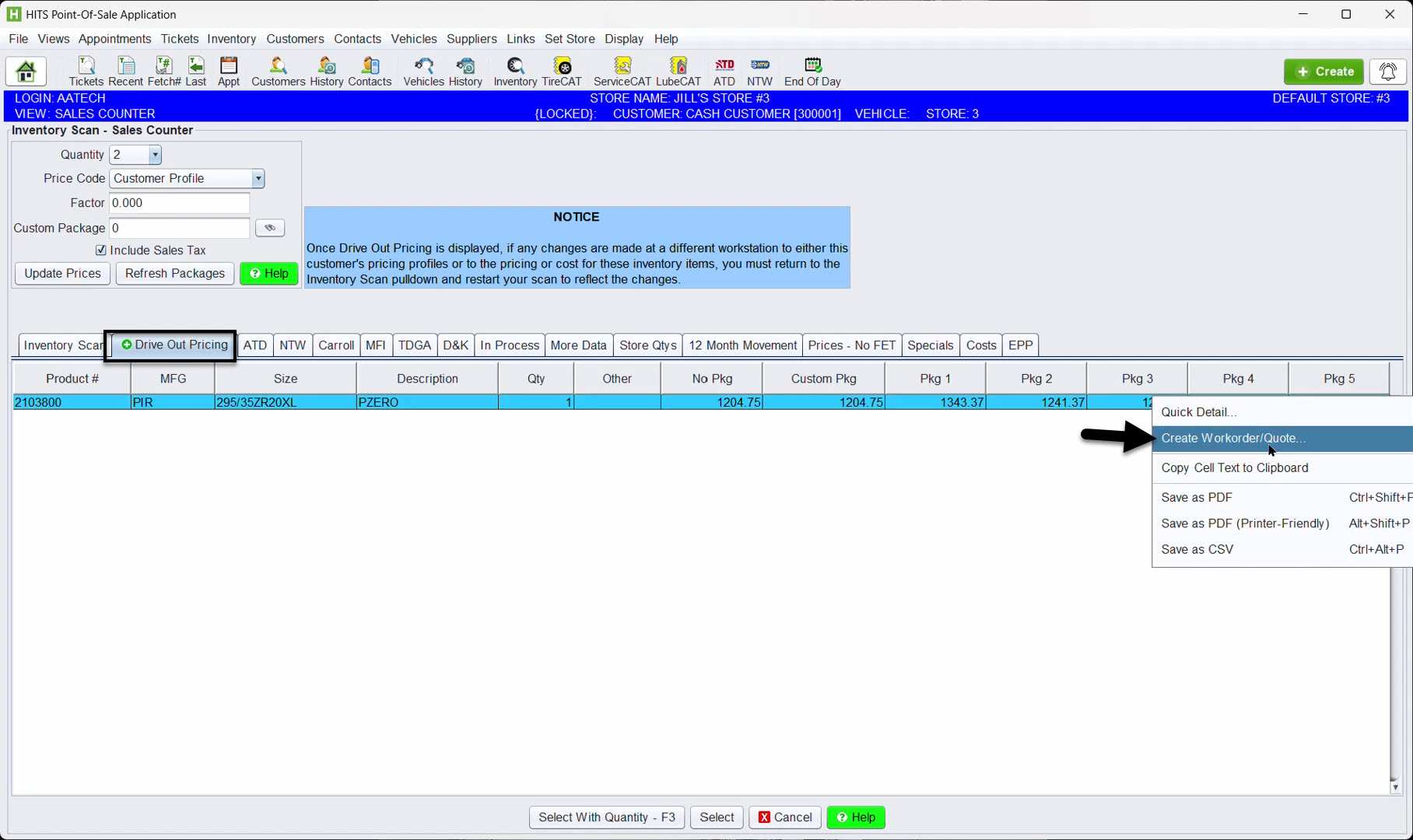This screenshot has width=1413, height=840.
Task: Open the Price Code dropdown
Action: (x=258, y=179)
